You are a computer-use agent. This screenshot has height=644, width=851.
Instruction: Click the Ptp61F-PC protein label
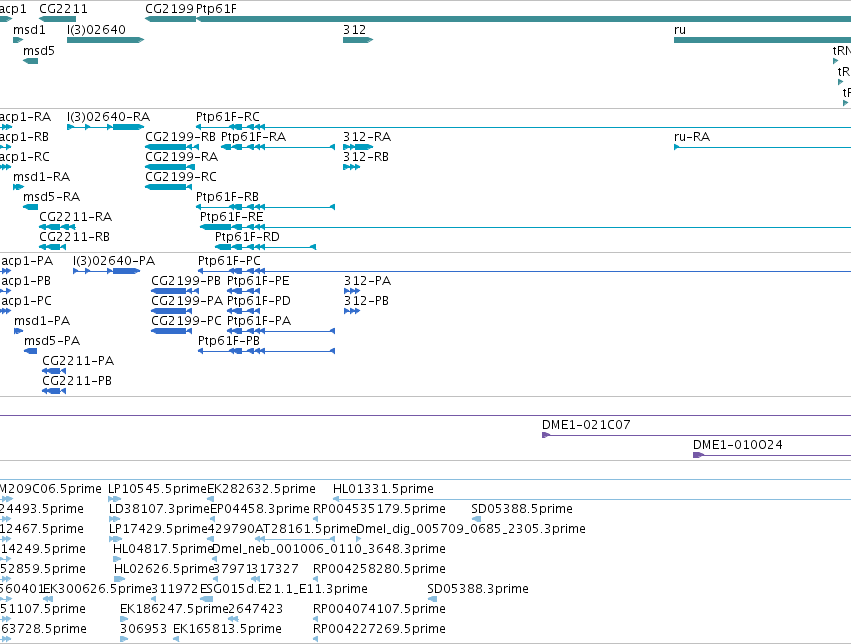pyautogui.click(x=229, y=261)
